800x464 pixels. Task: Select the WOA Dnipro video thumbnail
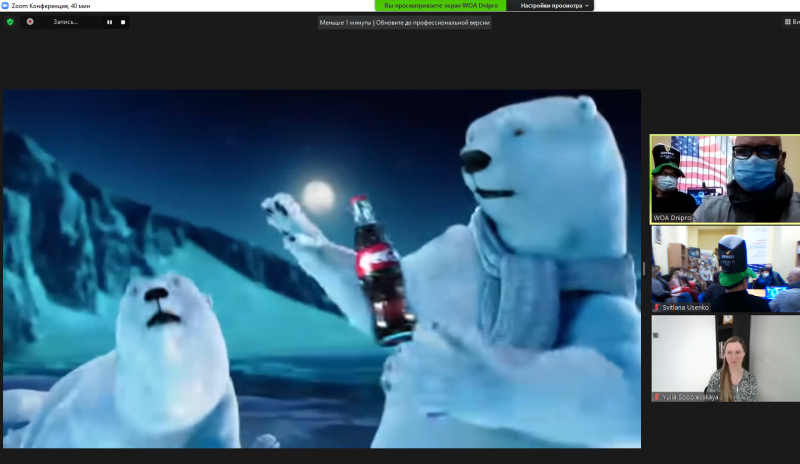[725, 179]
